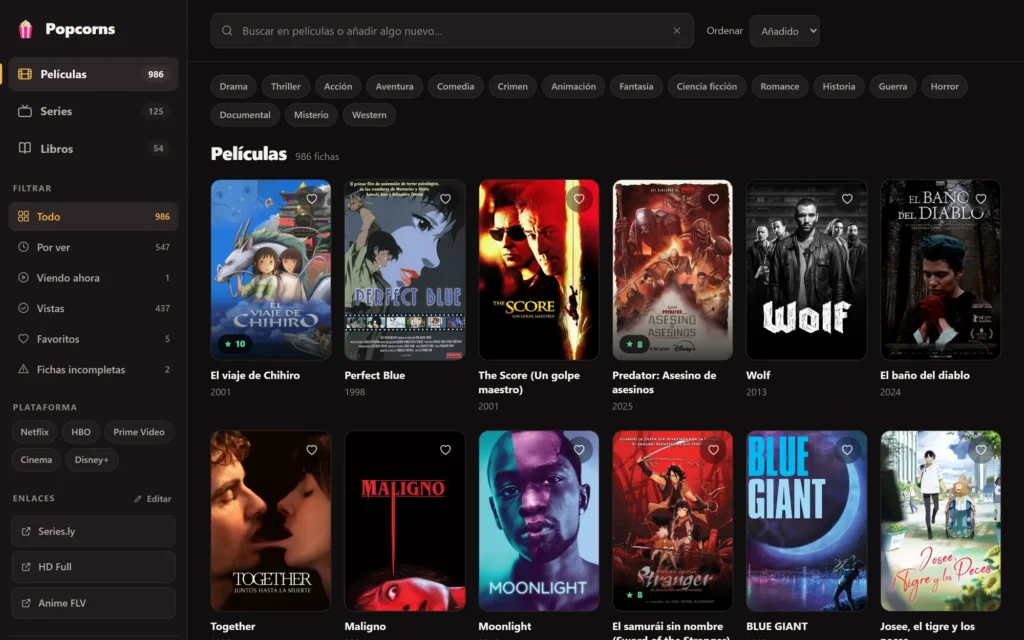Click the star 10 rating badge on Chihiro
The image size is (1024, 640).
[235, 344]
